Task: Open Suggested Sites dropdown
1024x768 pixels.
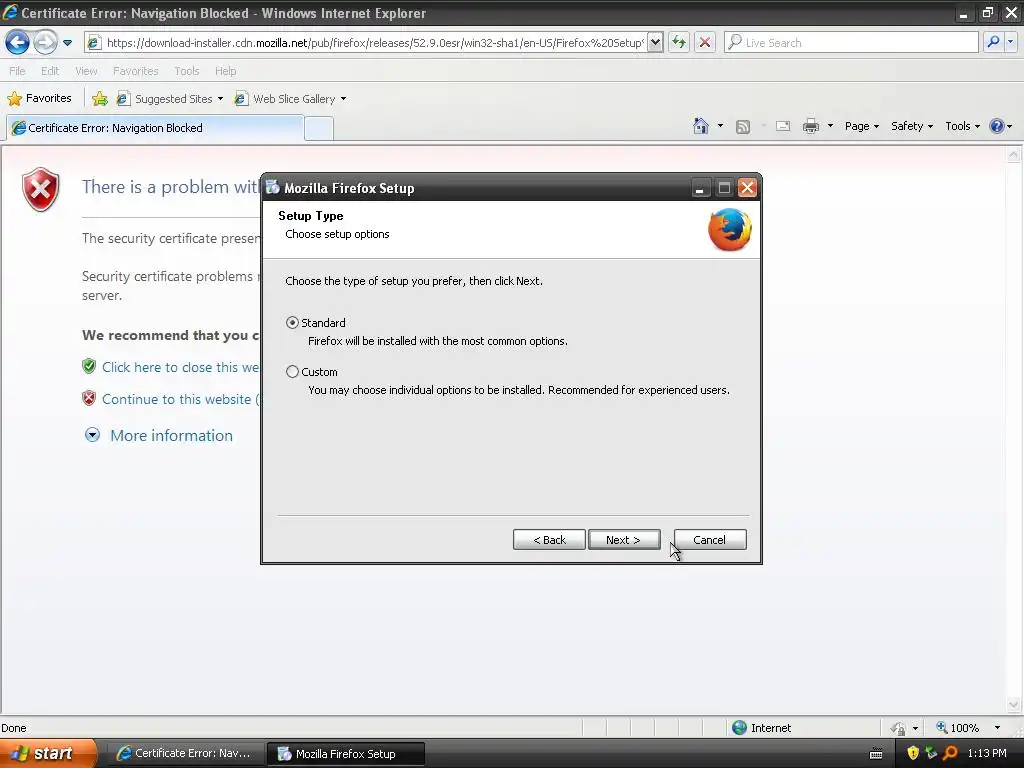Action: point(220,99)
